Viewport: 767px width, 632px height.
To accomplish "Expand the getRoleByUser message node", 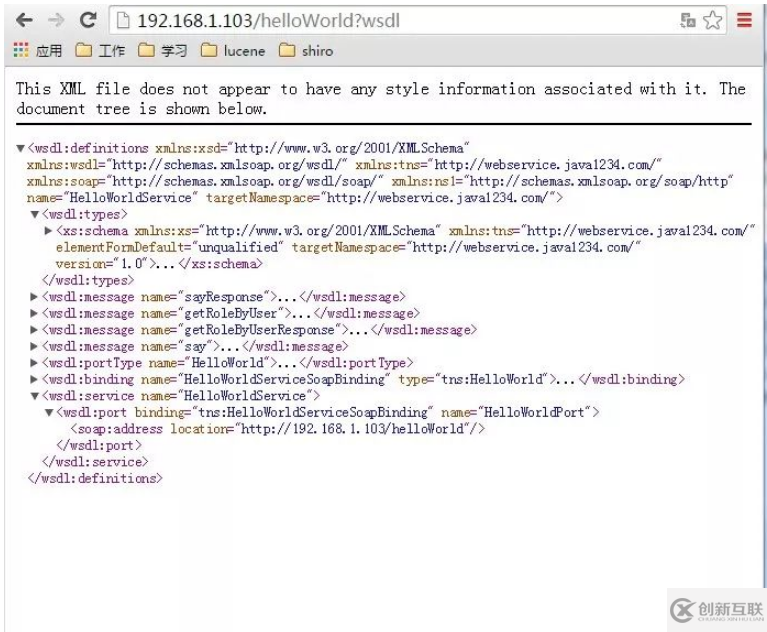I will [34, 313].
